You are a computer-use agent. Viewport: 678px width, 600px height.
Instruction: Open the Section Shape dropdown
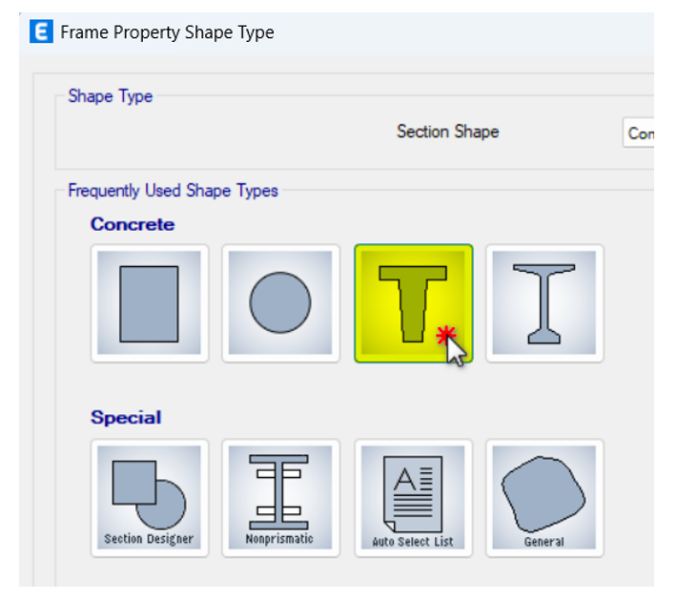(638, 133)
